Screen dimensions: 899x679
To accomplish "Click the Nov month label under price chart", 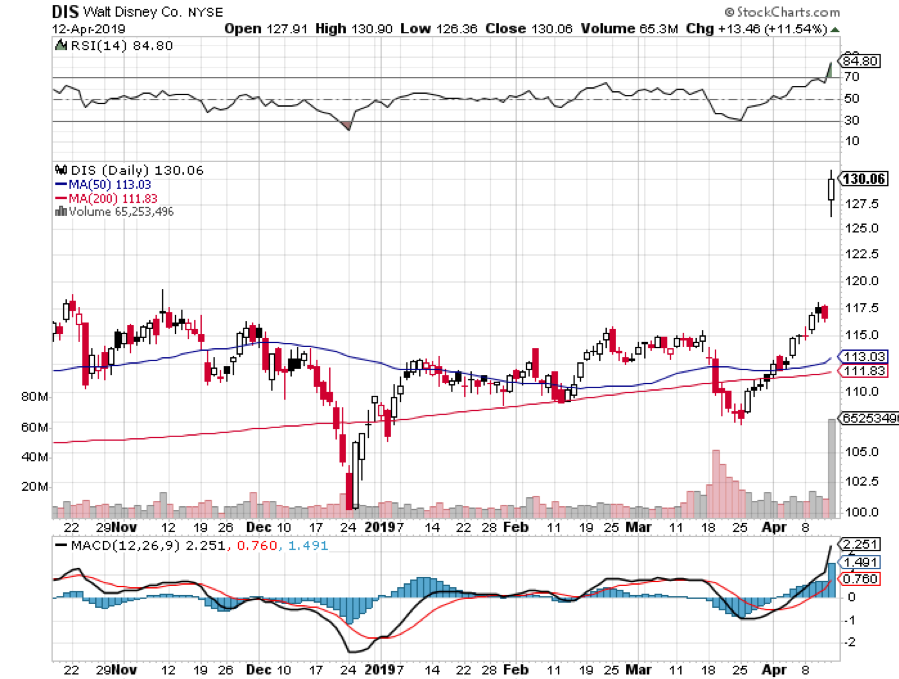I will click(124, 527).
